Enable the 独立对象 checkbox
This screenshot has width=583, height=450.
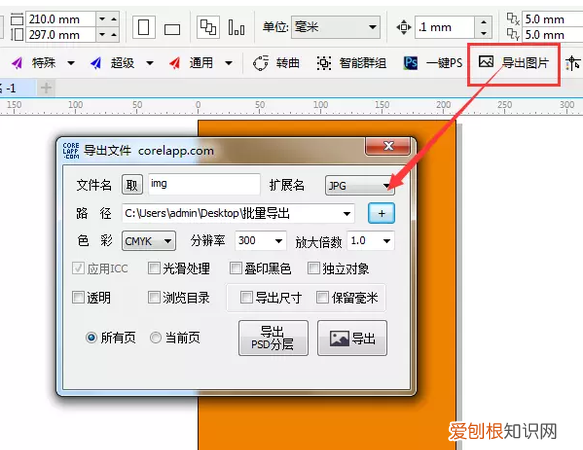point(313,268)
